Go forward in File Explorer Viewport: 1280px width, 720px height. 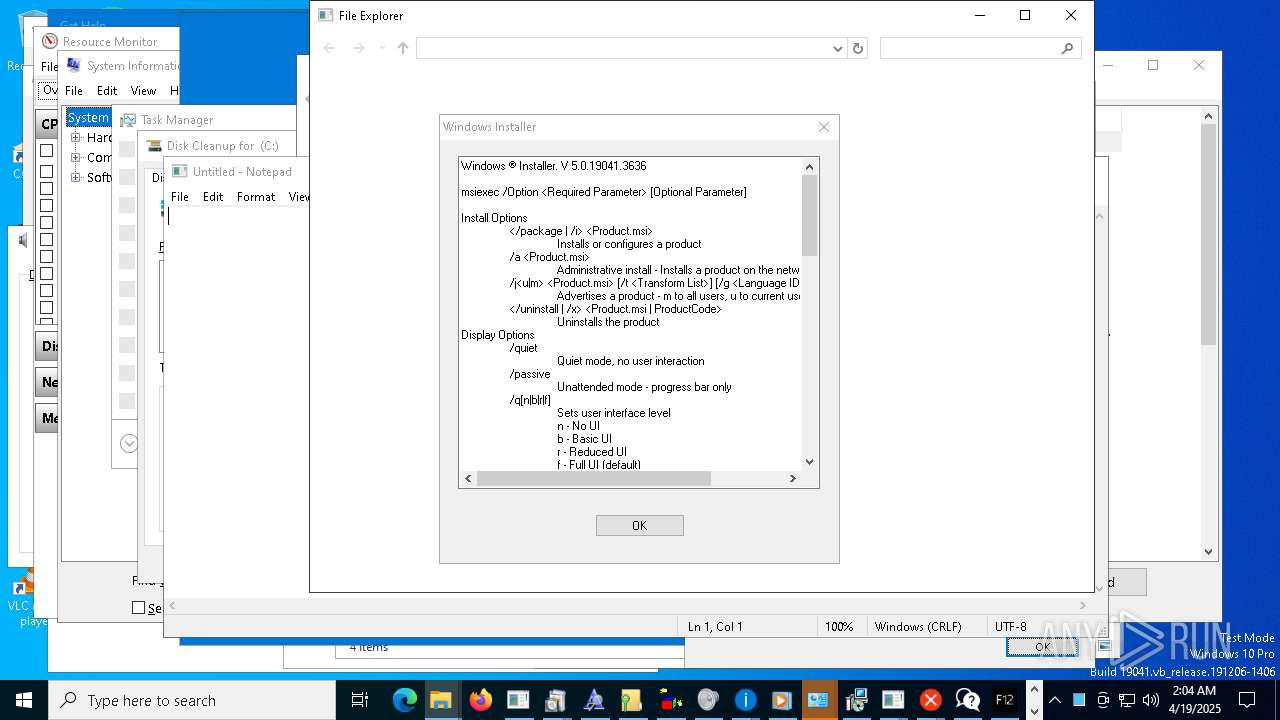358,48
